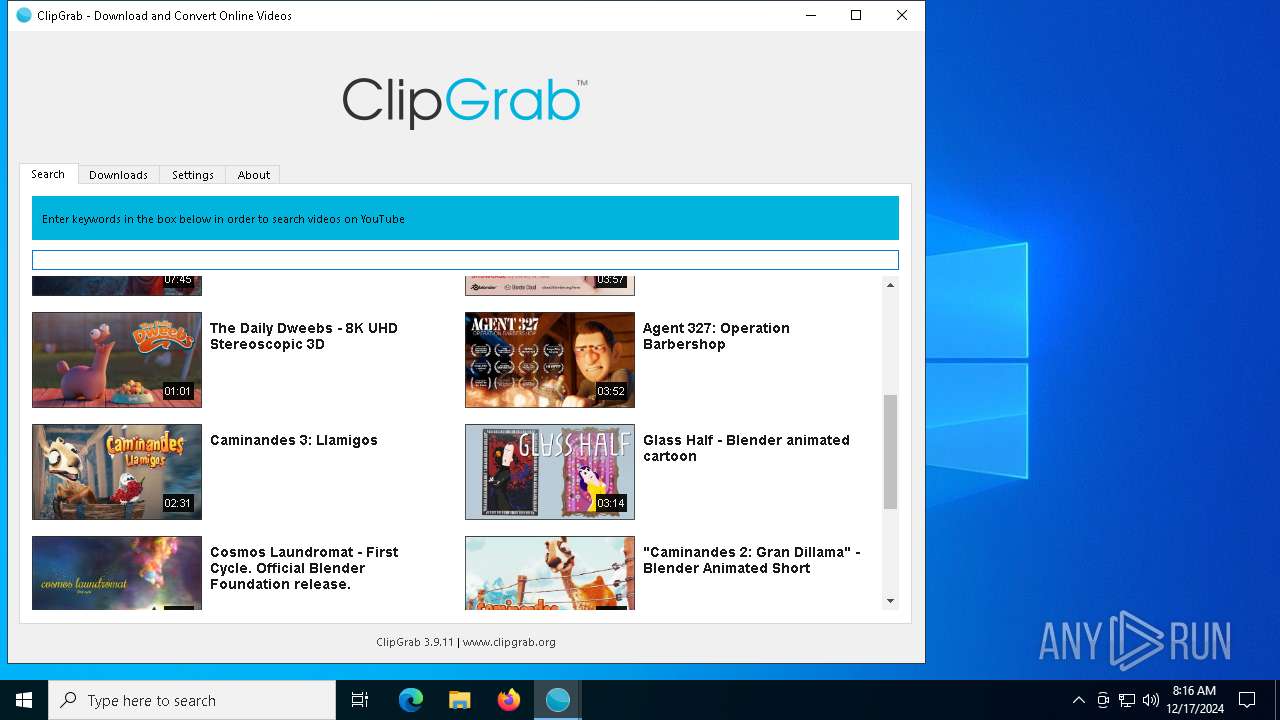1280x720 pixels.
Task: Click the blue search instructions banner
Action: click(465, 218)
